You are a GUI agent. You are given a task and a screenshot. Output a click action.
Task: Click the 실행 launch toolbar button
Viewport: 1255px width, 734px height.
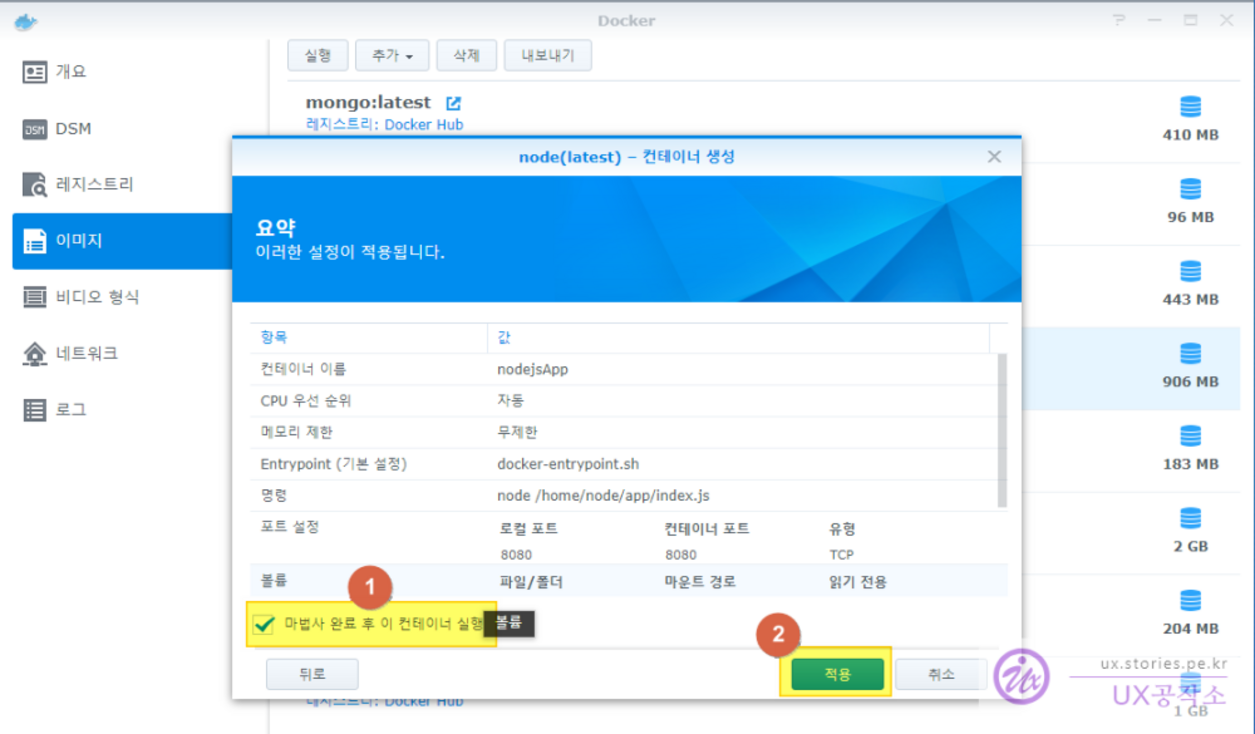317,56
